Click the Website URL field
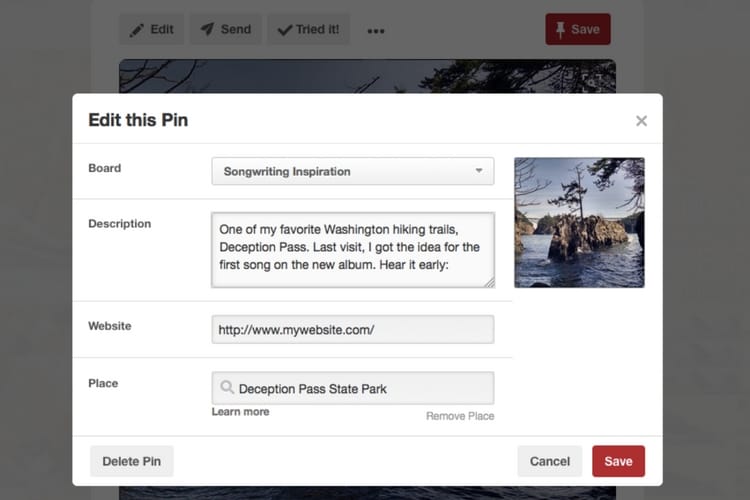Viewport: 750px width, 500px height. tap(352, 329)
